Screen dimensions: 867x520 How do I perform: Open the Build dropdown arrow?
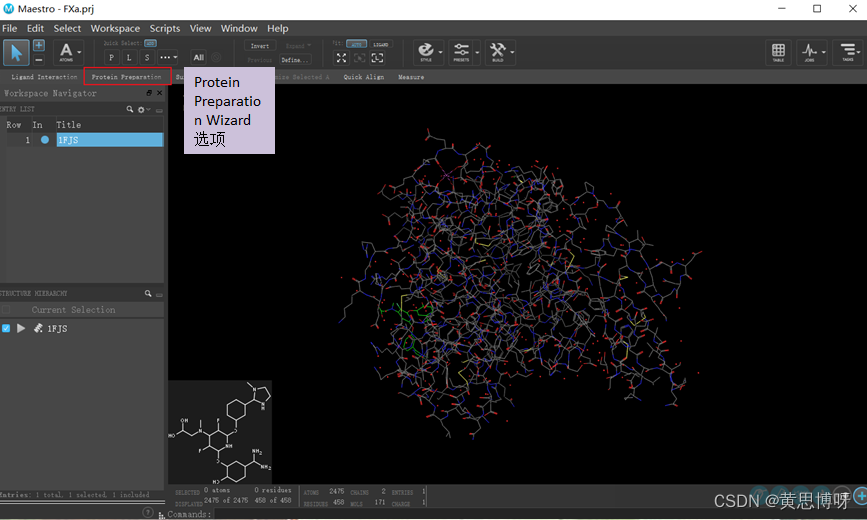click(513, 53)
